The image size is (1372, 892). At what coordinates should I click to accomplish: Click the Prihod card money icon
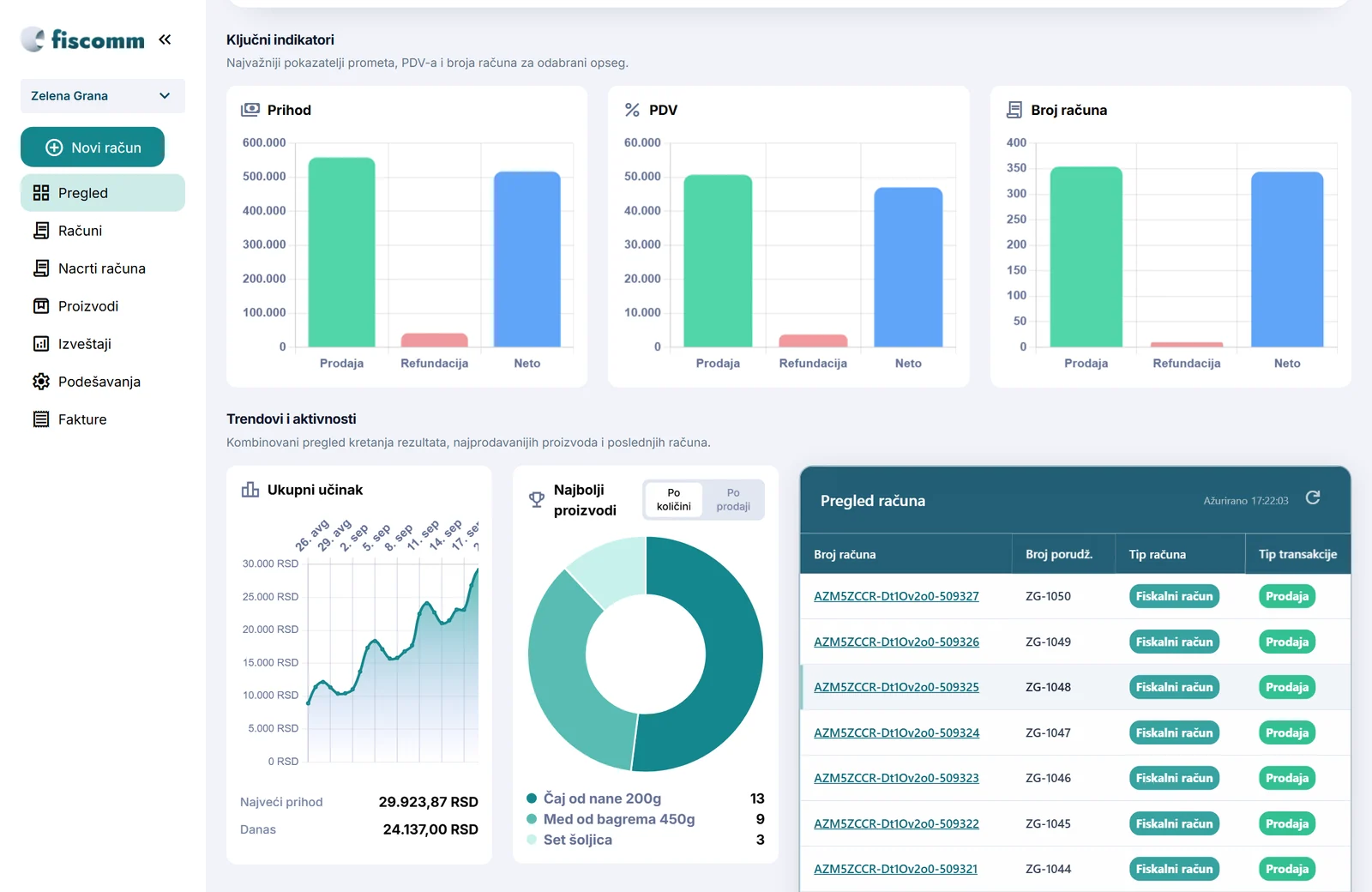click(x=250, y=110)
